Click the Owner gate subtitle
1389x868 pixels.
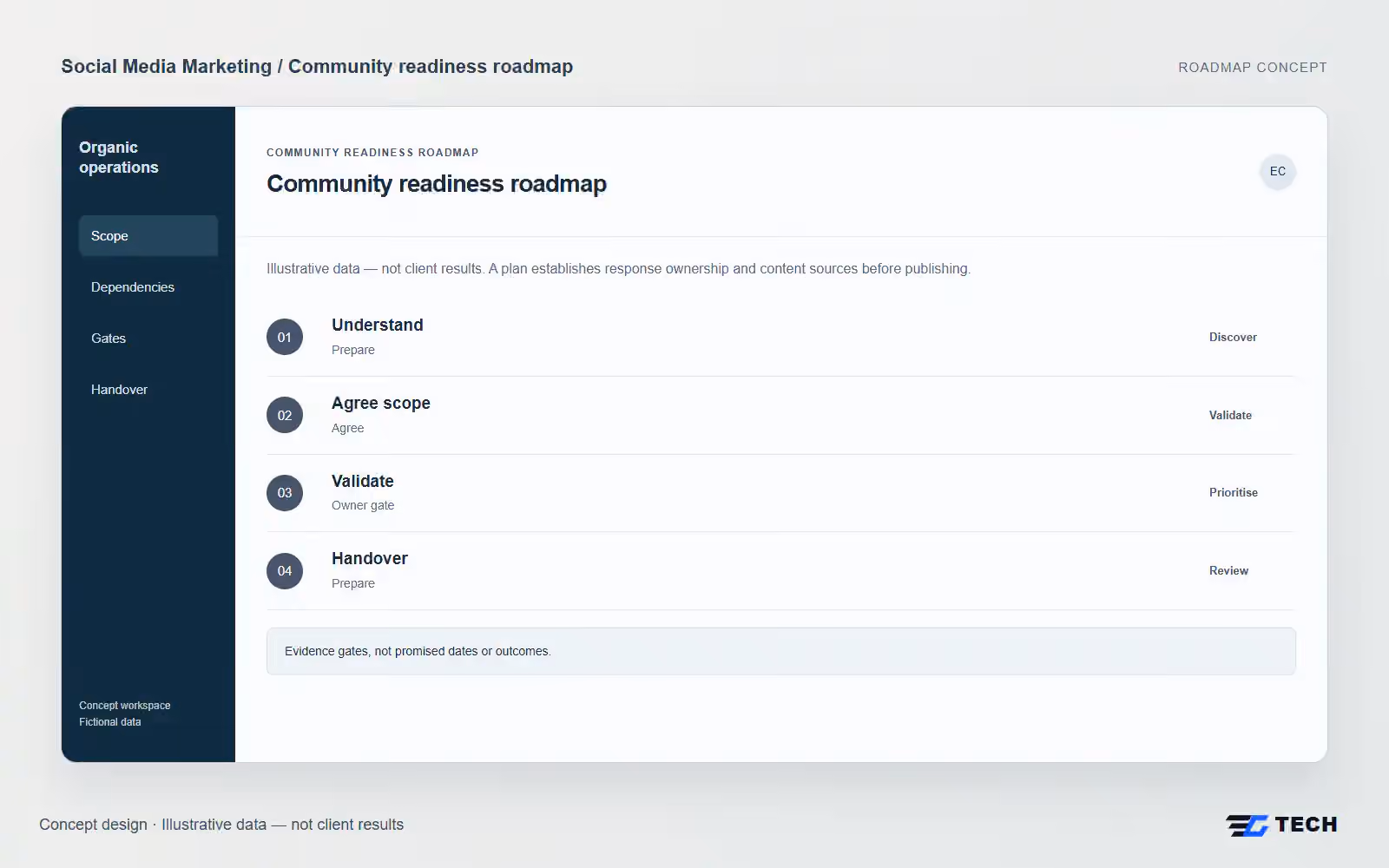363,505
